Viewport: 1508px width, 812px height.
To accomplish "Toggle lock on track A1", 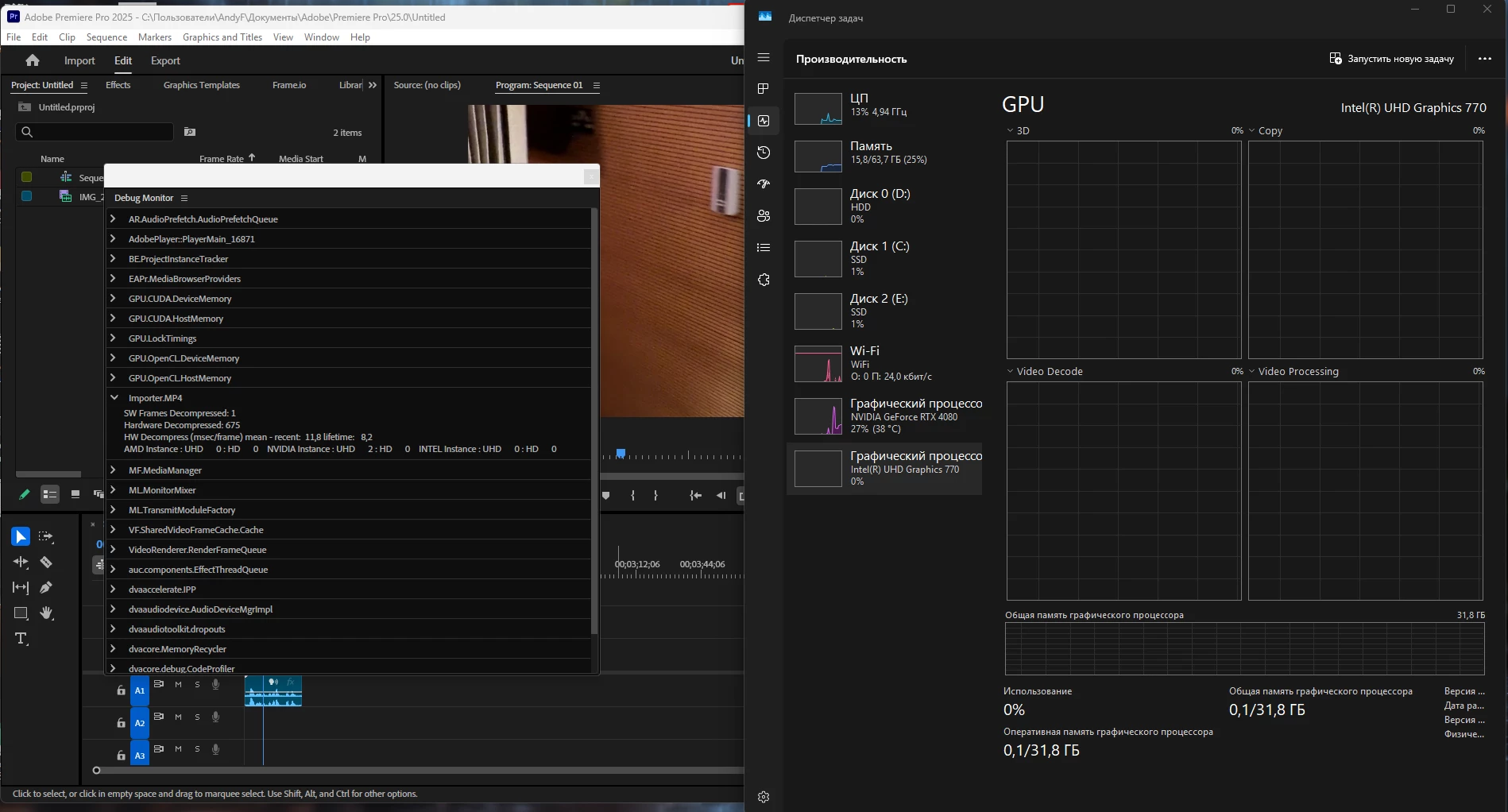I will point(121,690).
